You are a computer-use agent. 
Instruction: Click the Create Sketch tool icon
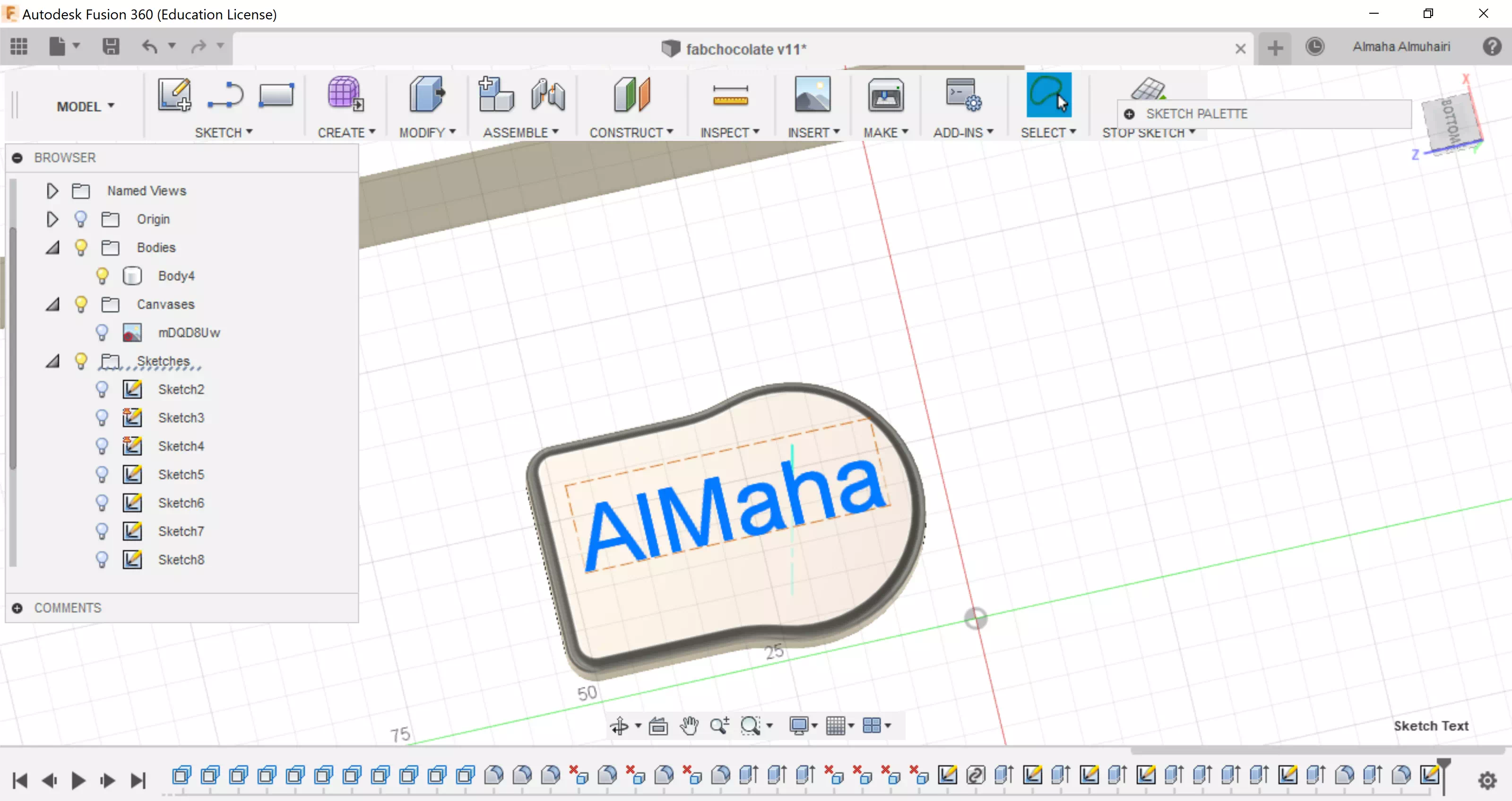click(x=174, y=95)
